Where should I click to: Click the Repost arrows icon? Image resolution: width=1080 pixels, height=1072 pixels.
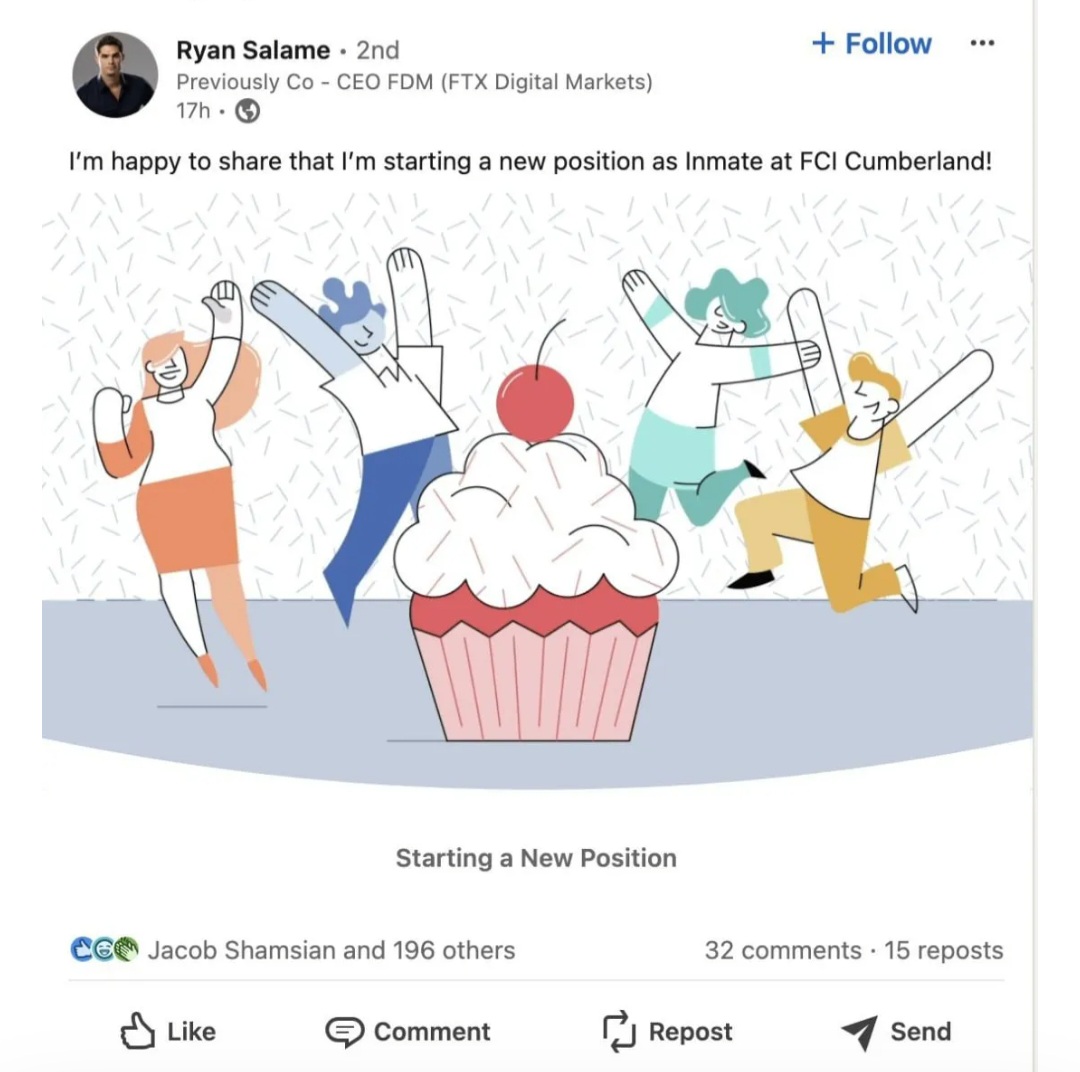619,1032
